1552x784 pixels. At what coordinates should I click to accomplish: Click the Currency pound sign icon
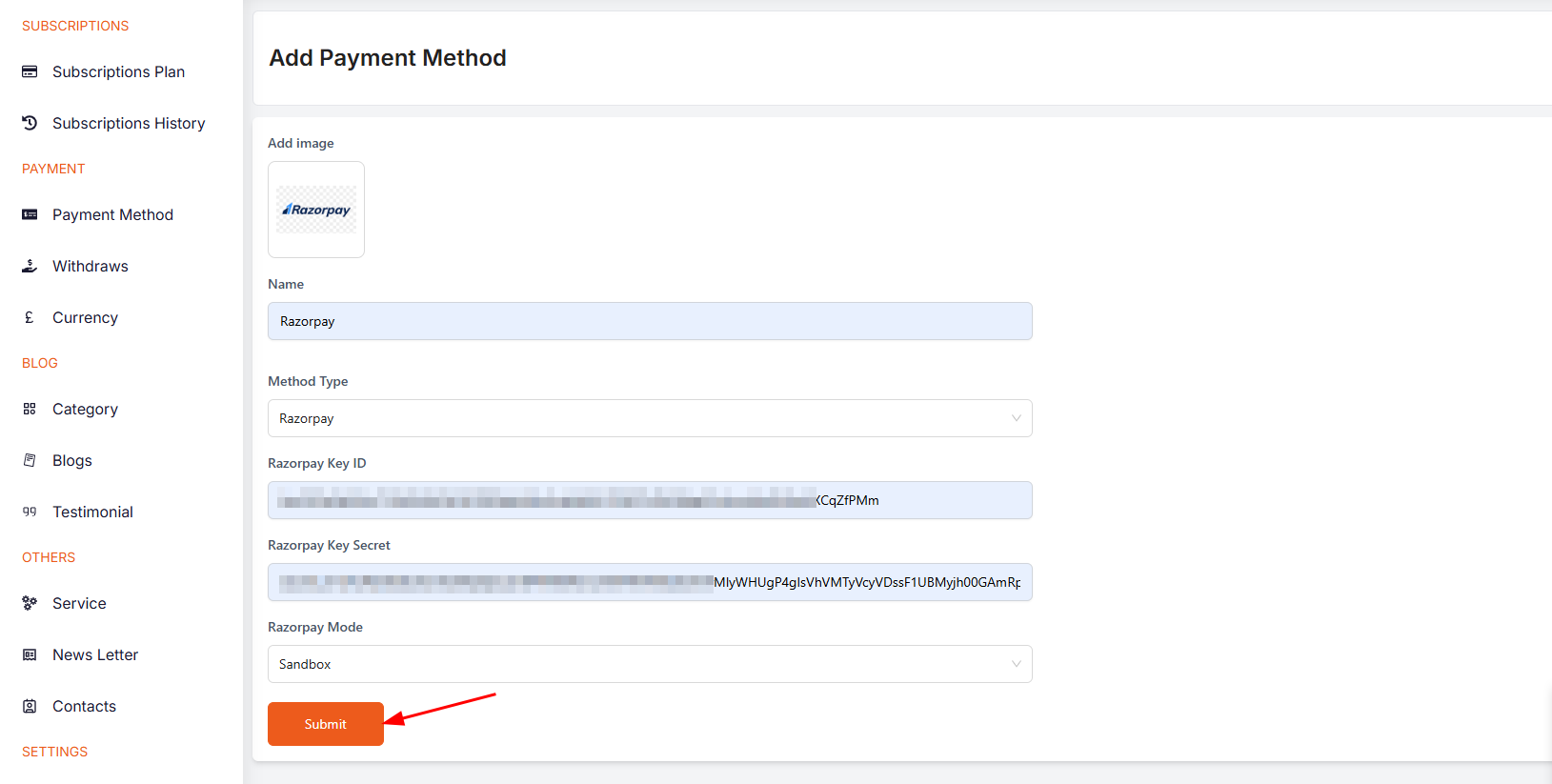[x=30, y=317]
